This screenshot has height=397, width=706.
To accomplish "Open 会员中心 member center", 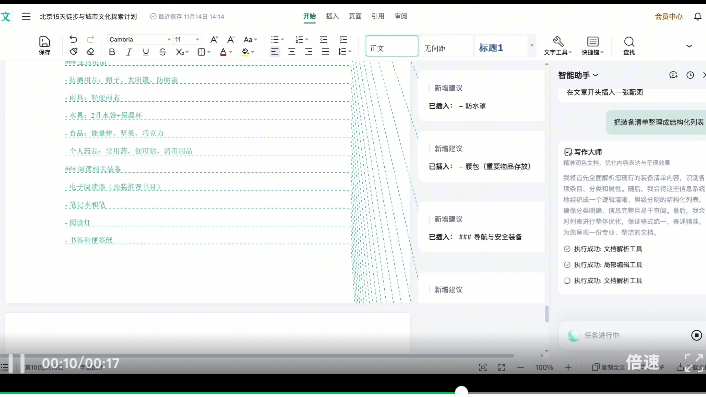I will coord(669,17).
